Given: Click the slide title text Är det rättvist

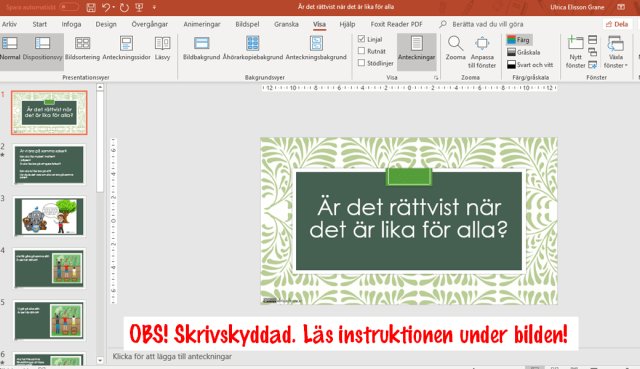Looking at the screenshot, I should [x=409, y=219].
